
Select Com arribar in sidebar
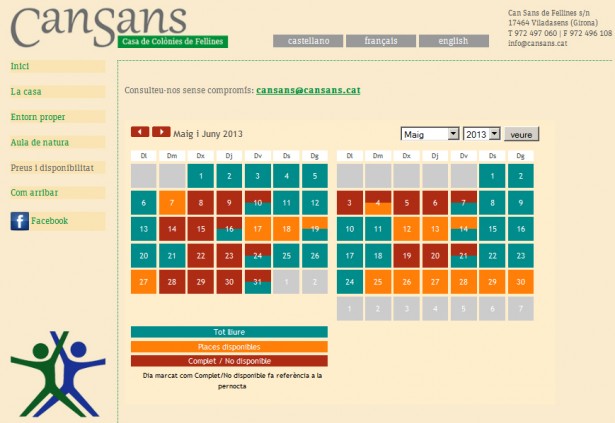click(33, 192)
